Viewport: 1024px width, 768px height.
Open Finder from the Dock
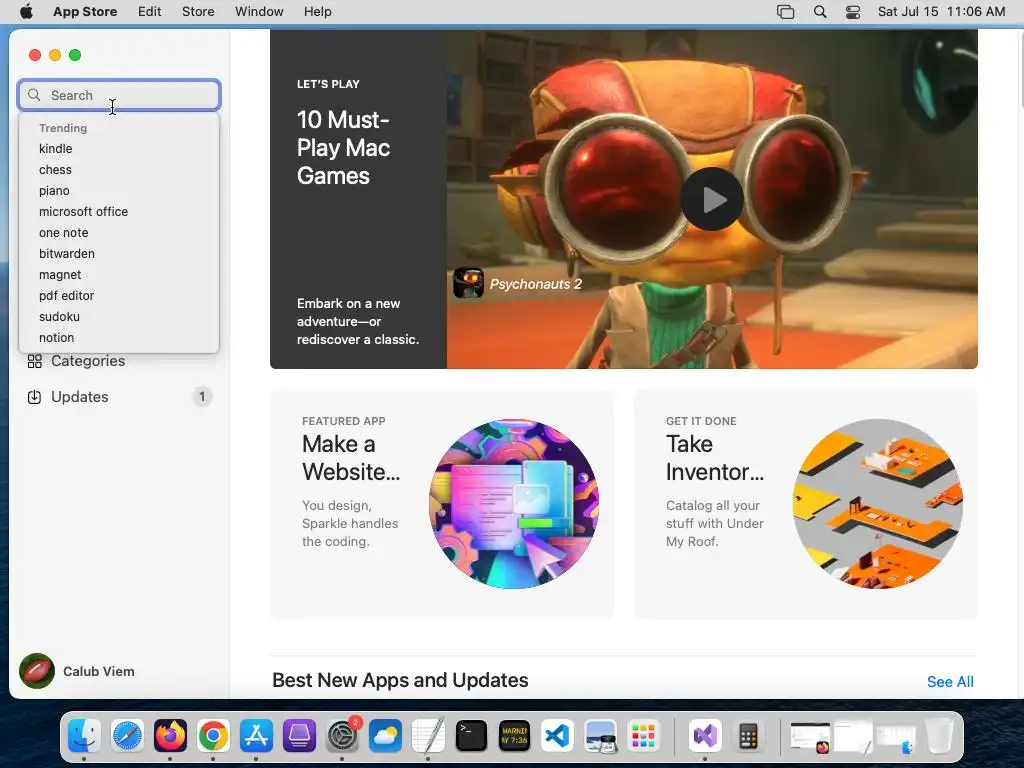84,736
